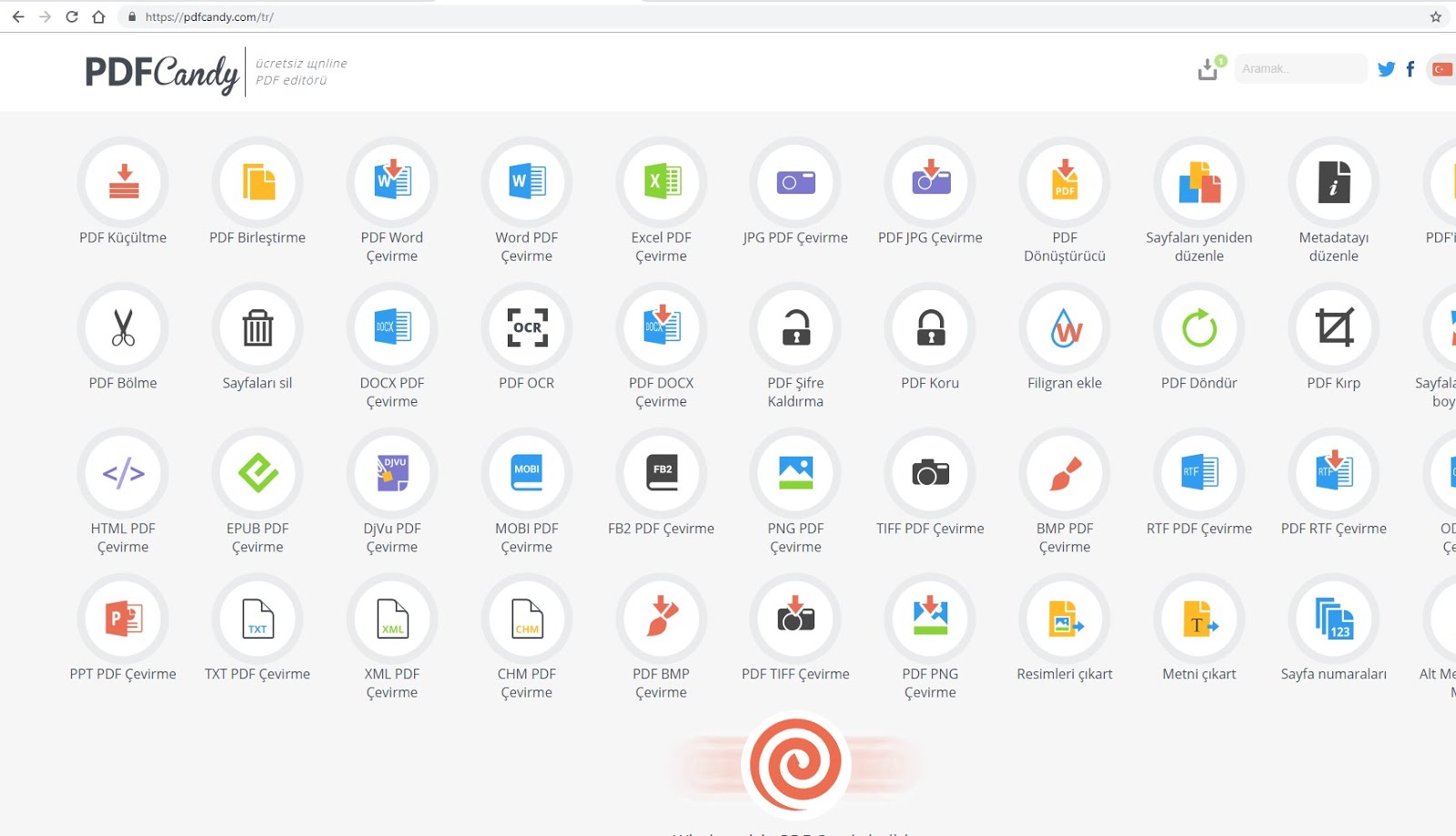
Task: Open the PDF Kırp crop icon
Action: pyautogui.click(x=1334, y=327)
